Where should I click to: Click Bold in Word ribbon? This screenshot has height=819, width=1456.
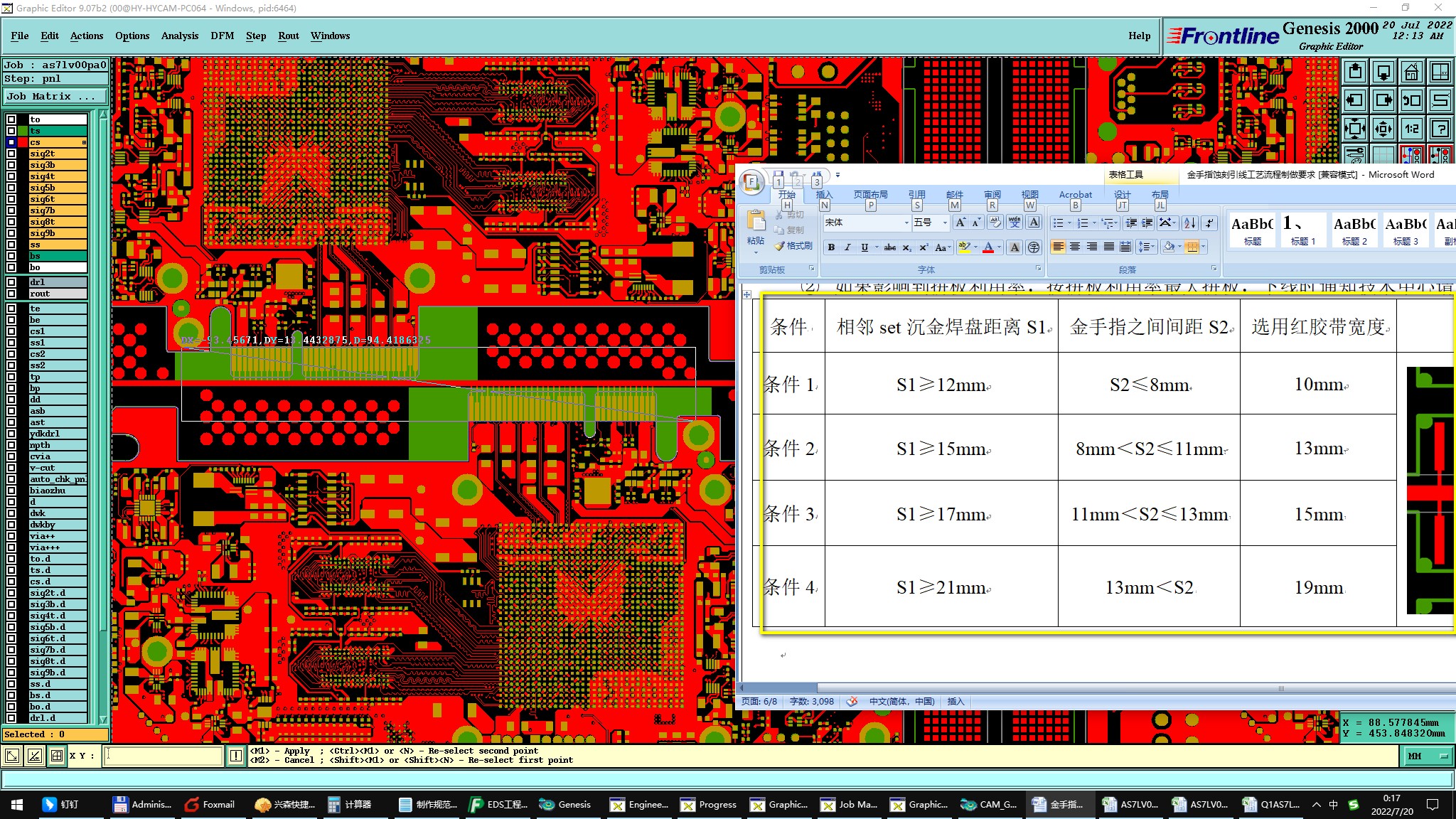click(x=831, y=247)
